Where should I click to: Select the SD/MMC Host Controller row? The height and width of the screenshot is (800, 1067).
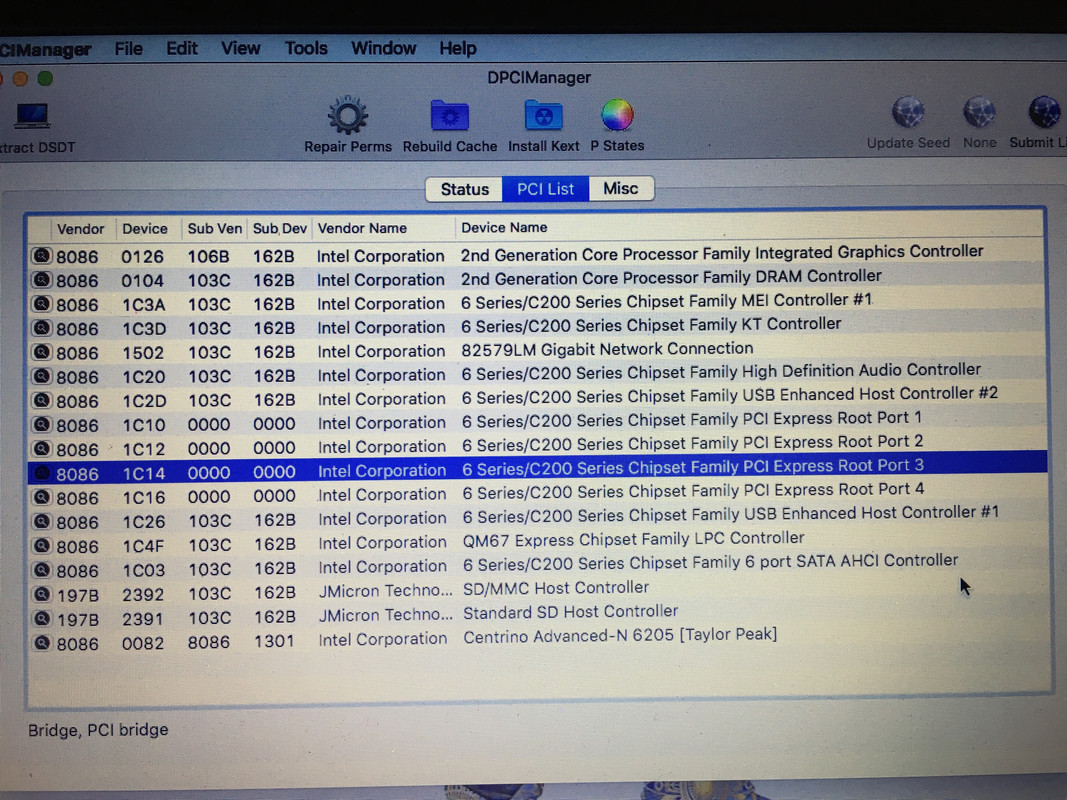click(536, 592)
